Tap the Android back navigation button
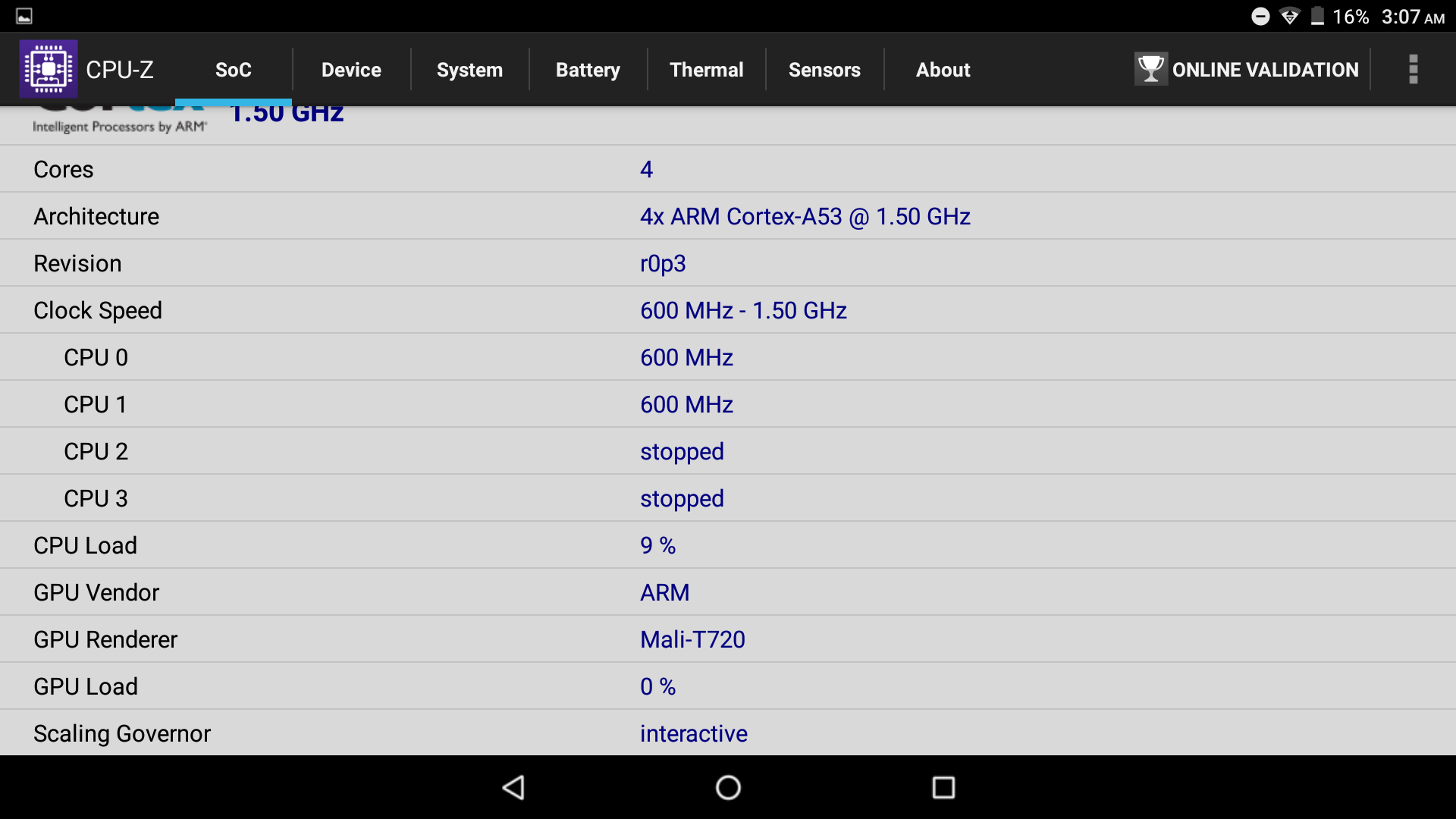Viewport: 1456px width, 819px height. 514,787
